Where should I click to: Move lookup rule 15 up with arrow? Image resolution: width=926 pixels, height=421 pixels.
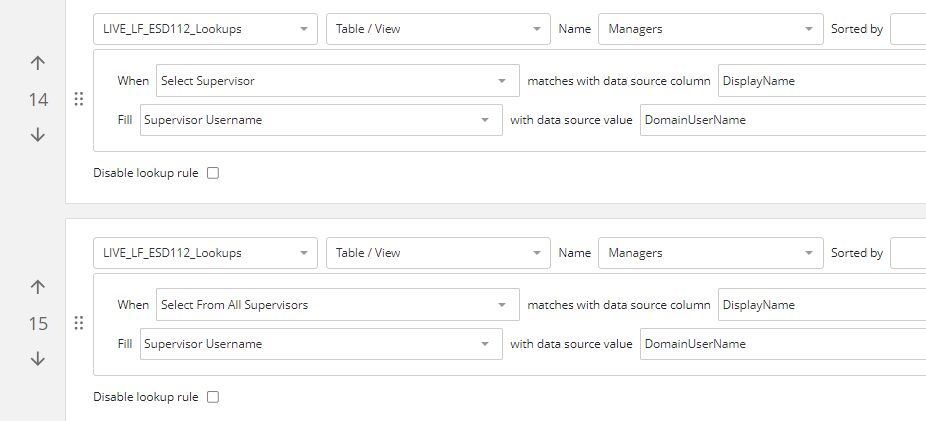point(38,287)
